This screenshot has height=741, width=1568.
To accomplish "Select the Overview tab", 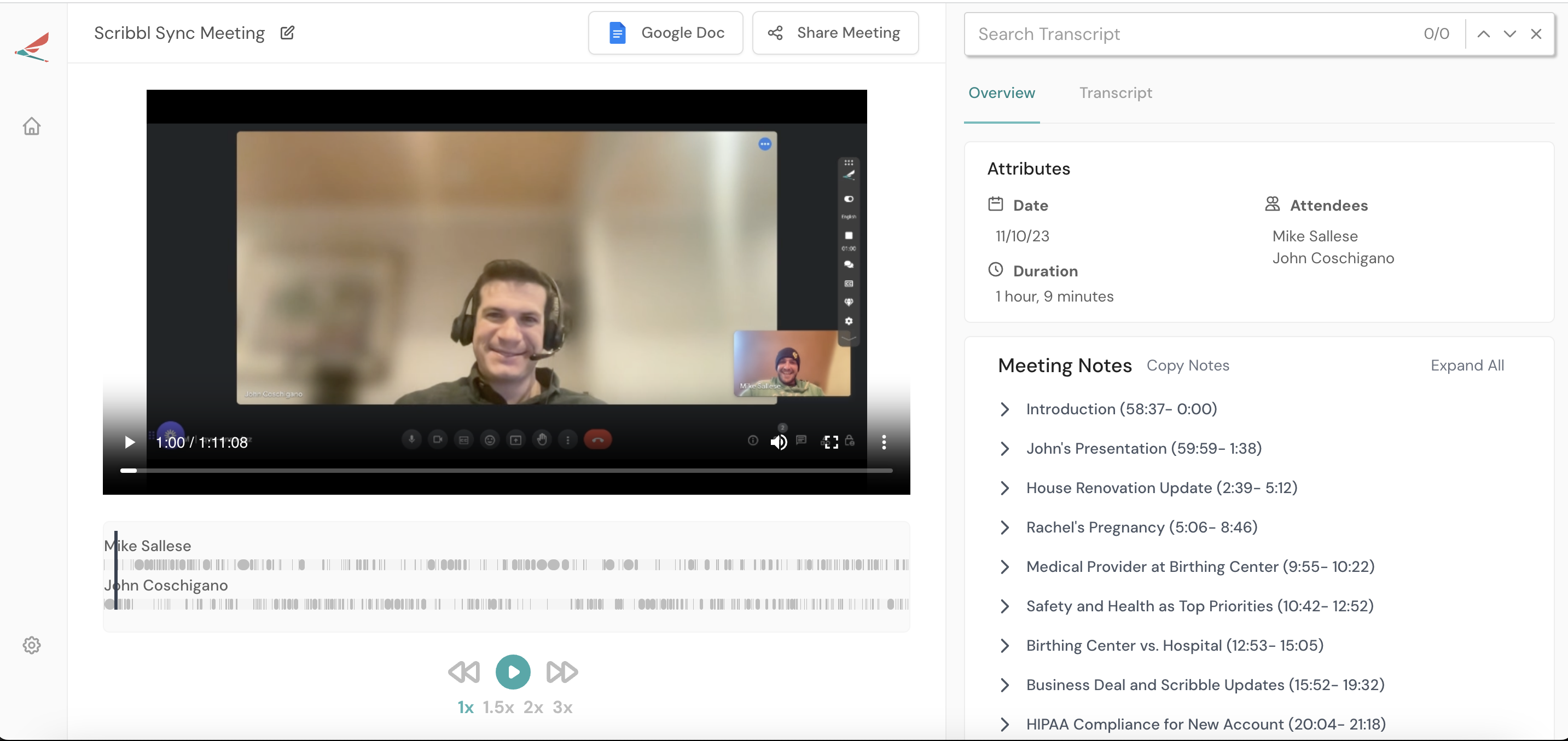I will 1001,92.
